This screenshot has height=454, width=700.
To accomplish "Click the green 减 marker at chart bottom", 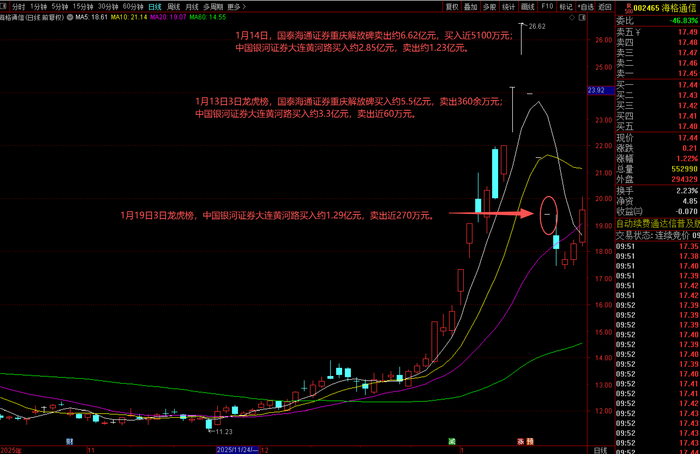I will click(452, 442).
